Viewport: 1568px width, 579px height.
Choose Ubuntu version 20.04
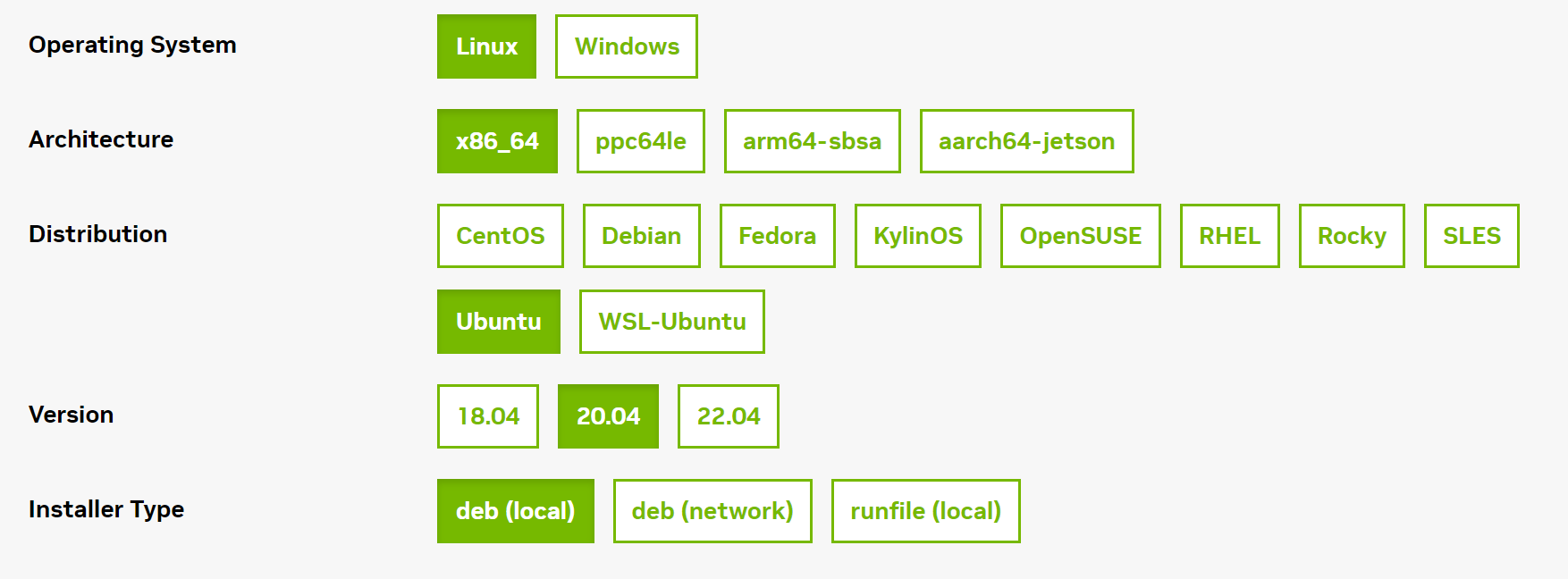[x=608, y=416]
